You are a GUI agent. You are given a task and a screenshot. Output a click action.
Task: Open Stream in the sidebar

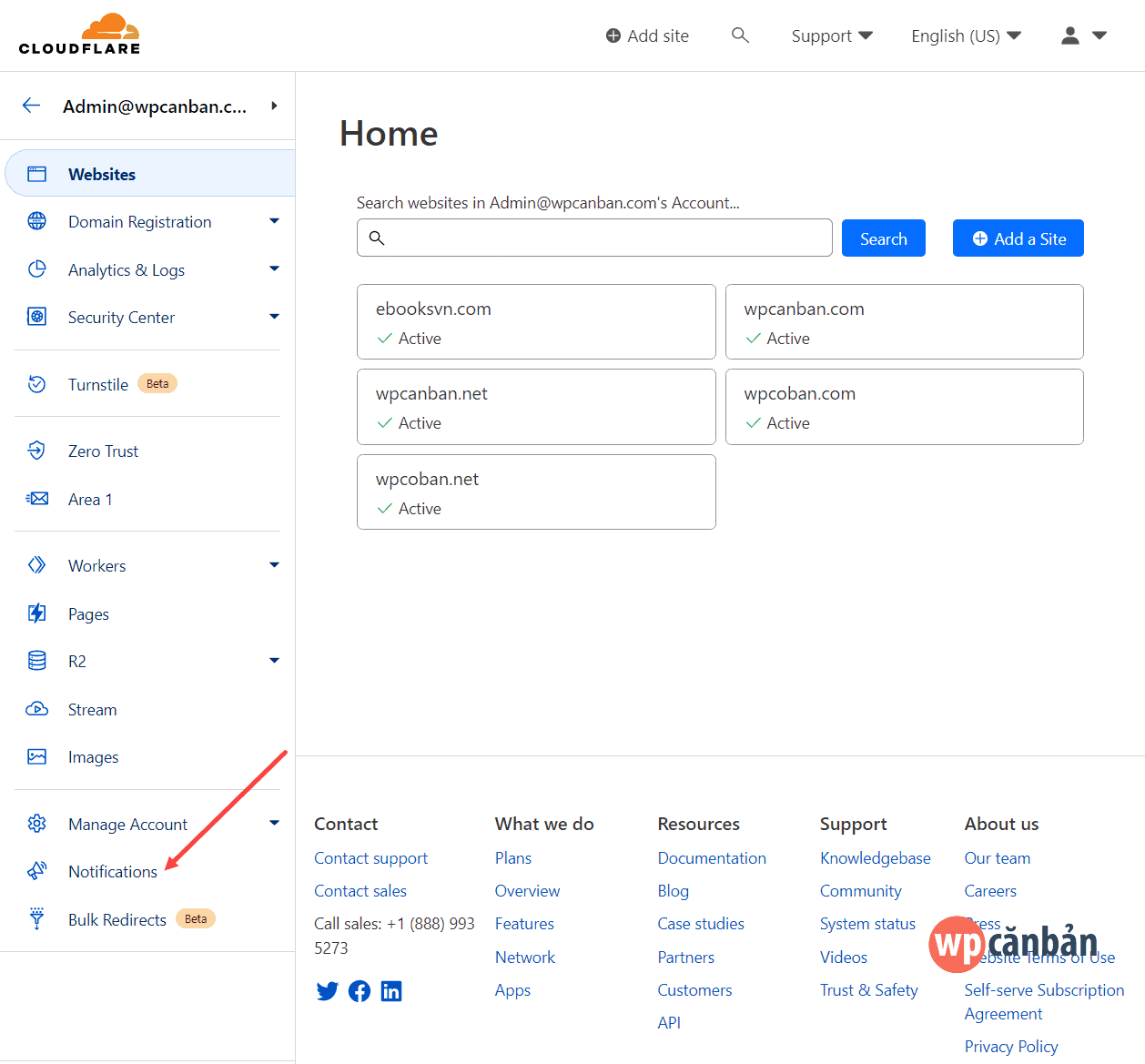(92, 709)
